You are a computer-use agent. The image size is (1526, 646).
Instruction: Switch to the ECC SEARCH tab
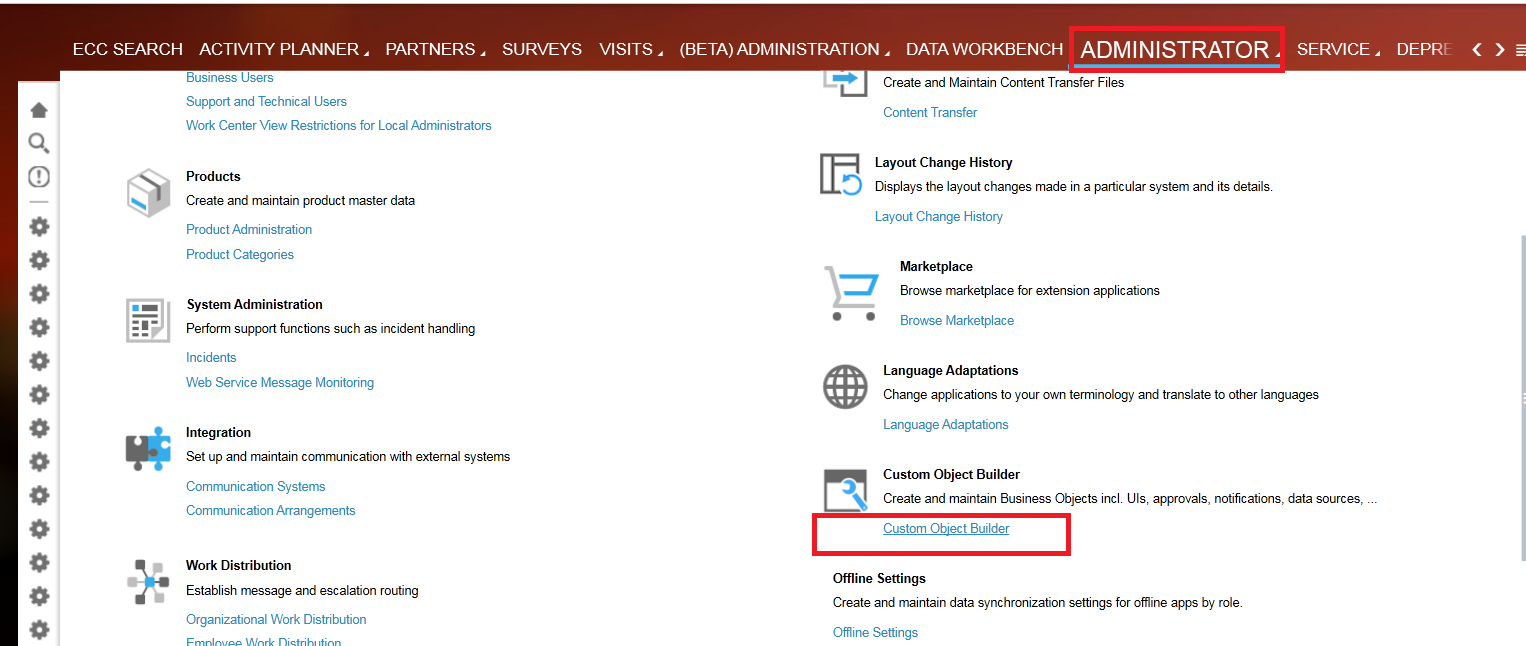click(x=128, y=49)
